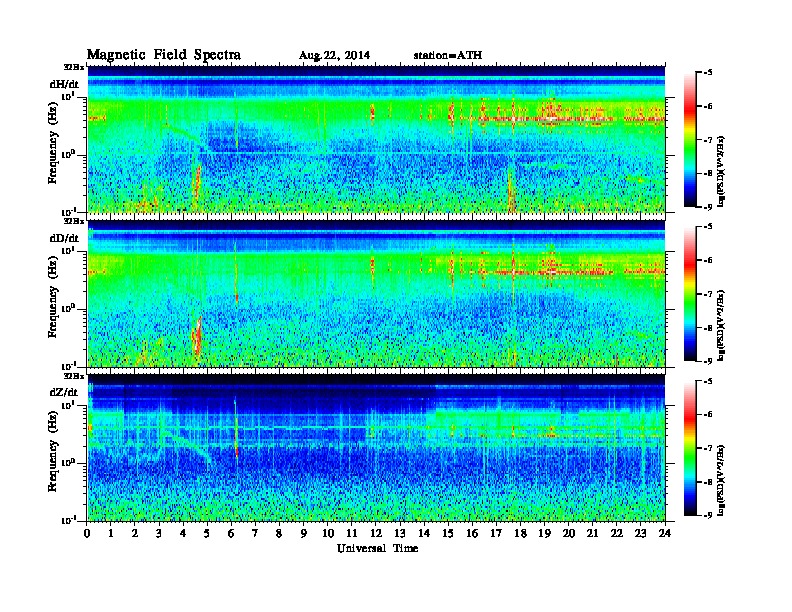Click the '2' hour tick label
Viewport: 792px width, 612px height.
coord(135,533)
